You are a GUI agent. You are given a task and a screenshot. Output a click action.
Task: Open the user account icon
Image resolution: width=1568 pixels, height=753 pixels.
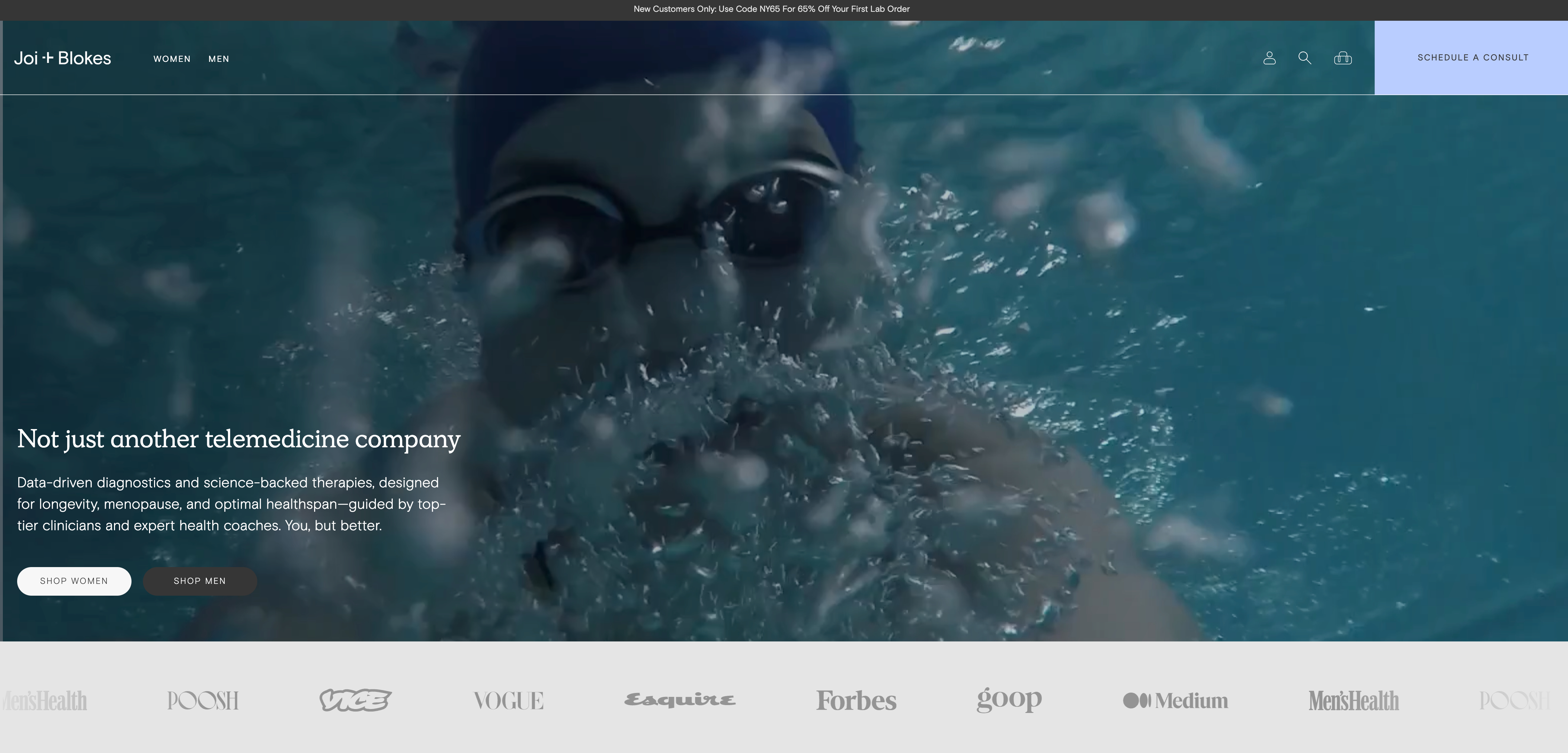coord(1269,58)
